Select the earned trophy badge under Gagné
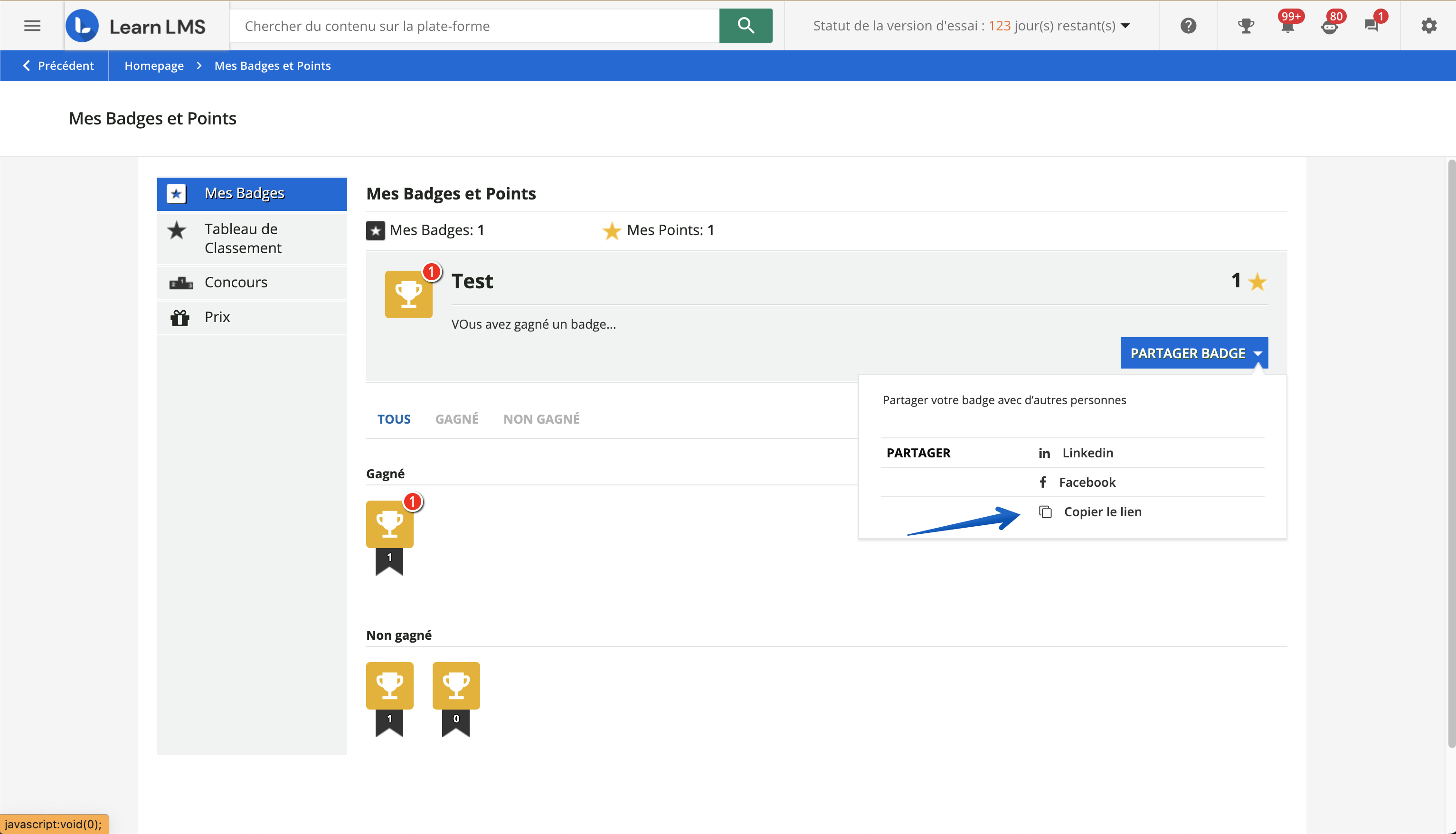1456x834 pixels. click(x=389, y=524)
